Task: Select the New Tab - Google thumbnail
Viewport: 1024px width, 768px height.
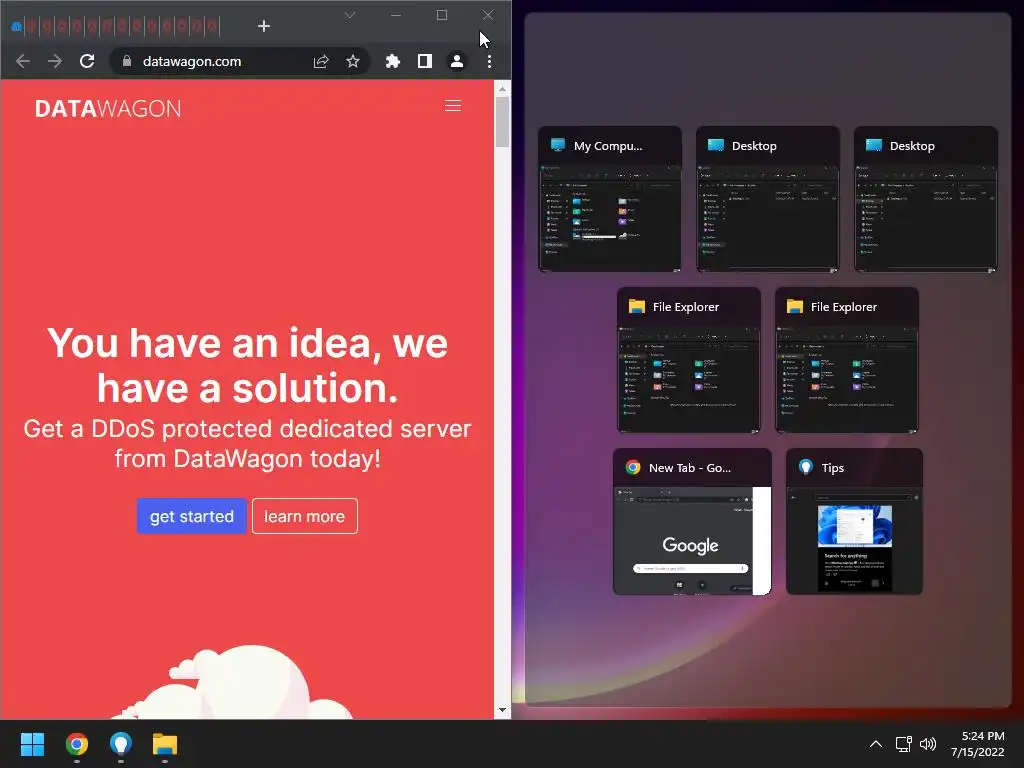Action: [692, 521]
